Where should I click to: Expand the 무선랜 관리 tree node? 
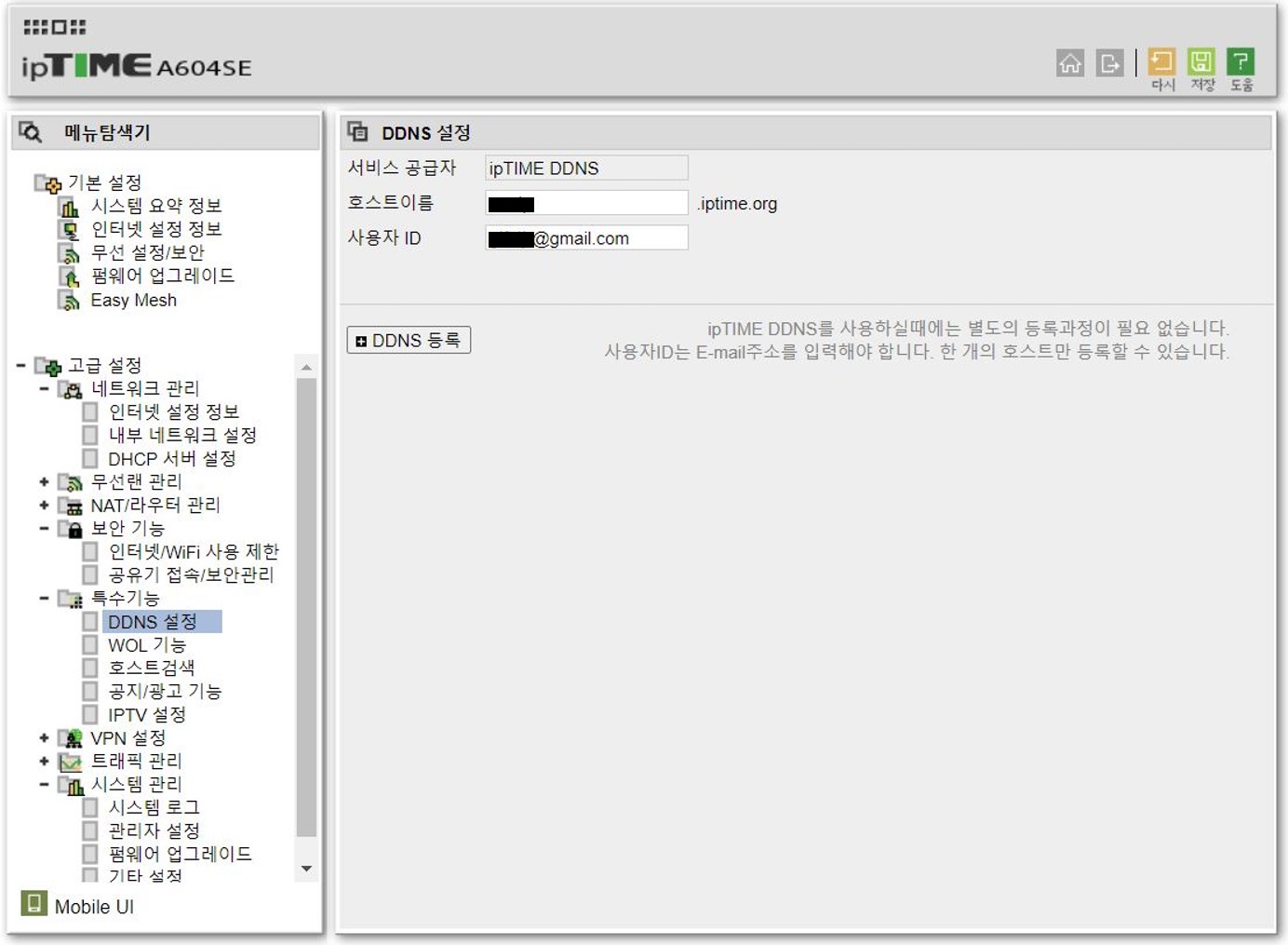pos(44,482)
